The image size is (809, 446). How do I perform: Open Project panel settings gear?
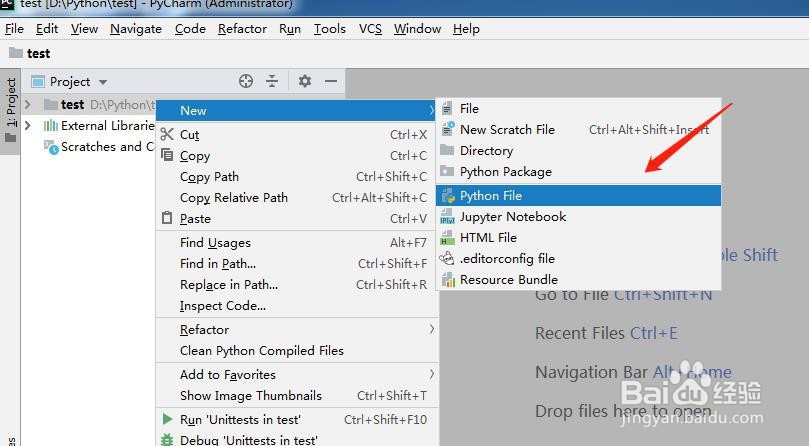pos(305,81)
